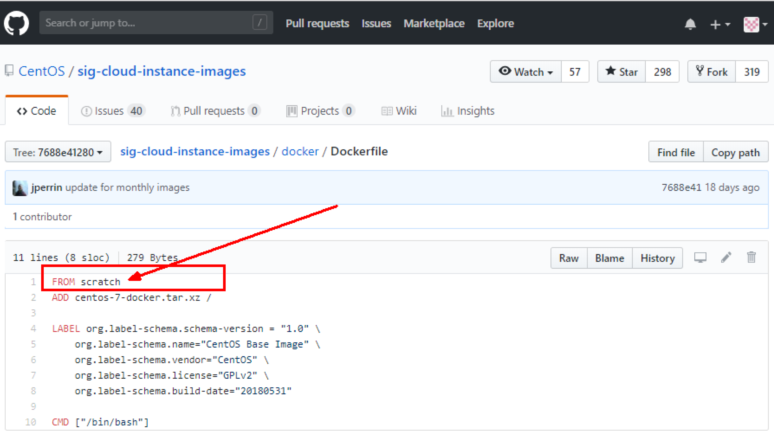Expand the Tree: 7688e41280 branch selector

(x=58, y=152)
